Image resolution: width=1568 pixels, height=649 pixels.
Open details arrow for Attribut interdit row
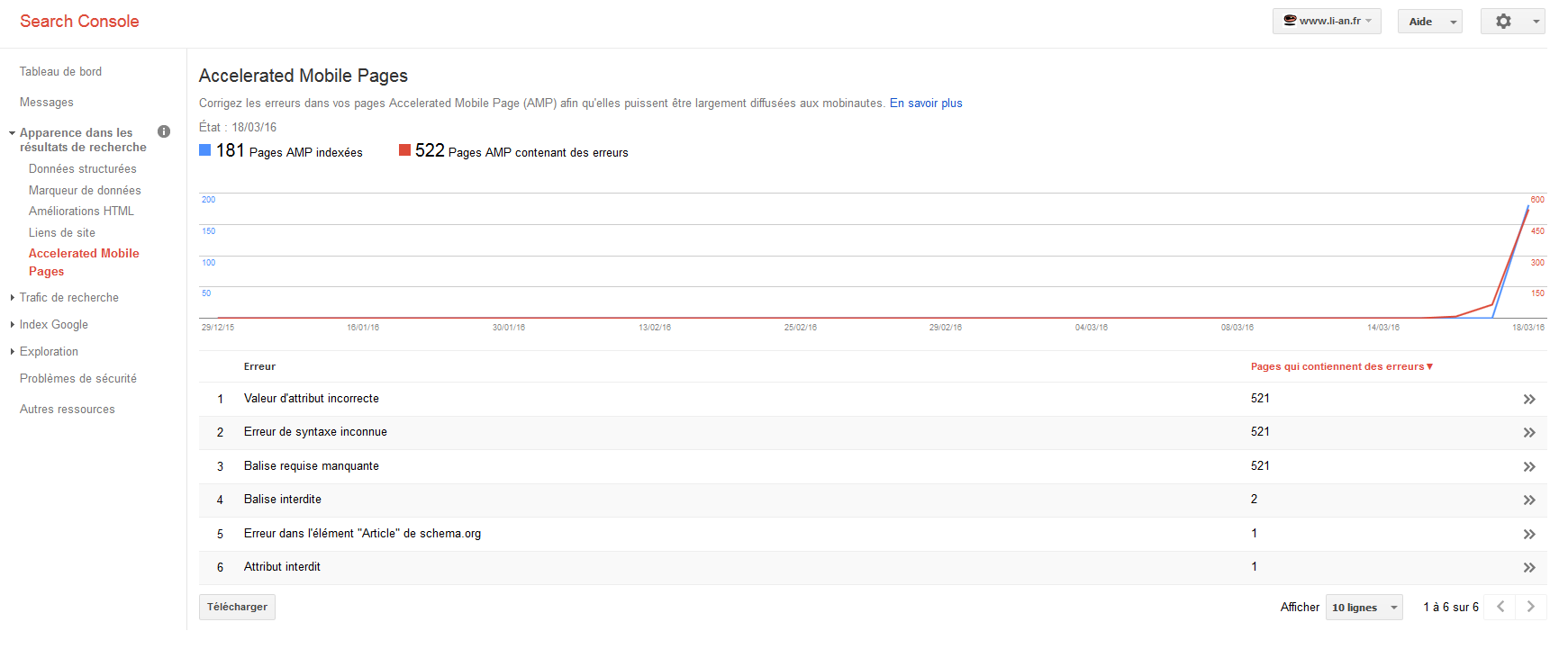pos(1529,568)
